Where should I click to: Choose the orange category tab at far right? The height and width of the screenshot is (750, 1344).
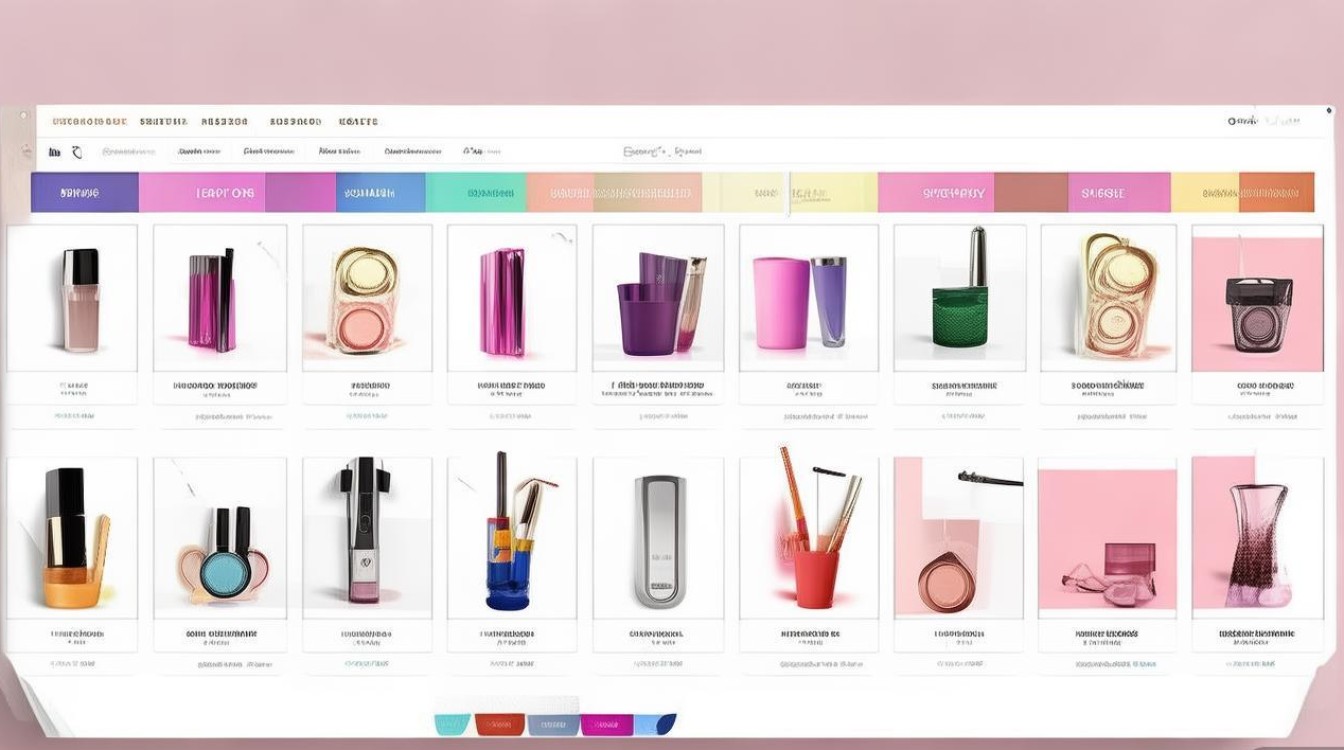pyautogui.click(x=1276, y=192)
